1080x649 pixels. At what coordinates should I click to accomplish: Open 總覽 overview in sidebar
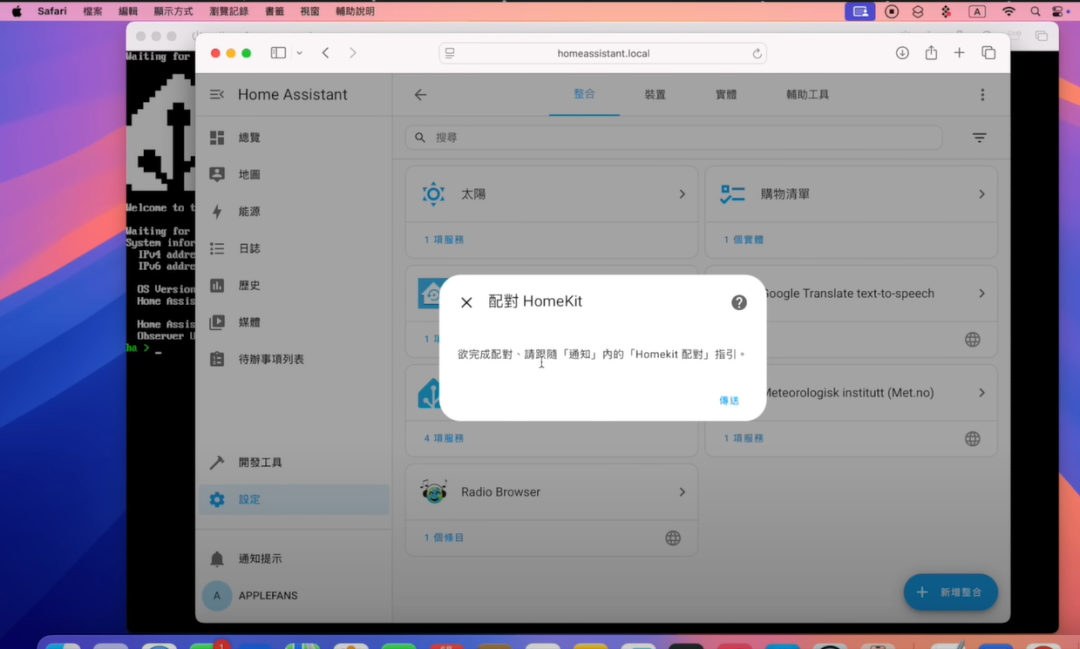click(294, 138)
